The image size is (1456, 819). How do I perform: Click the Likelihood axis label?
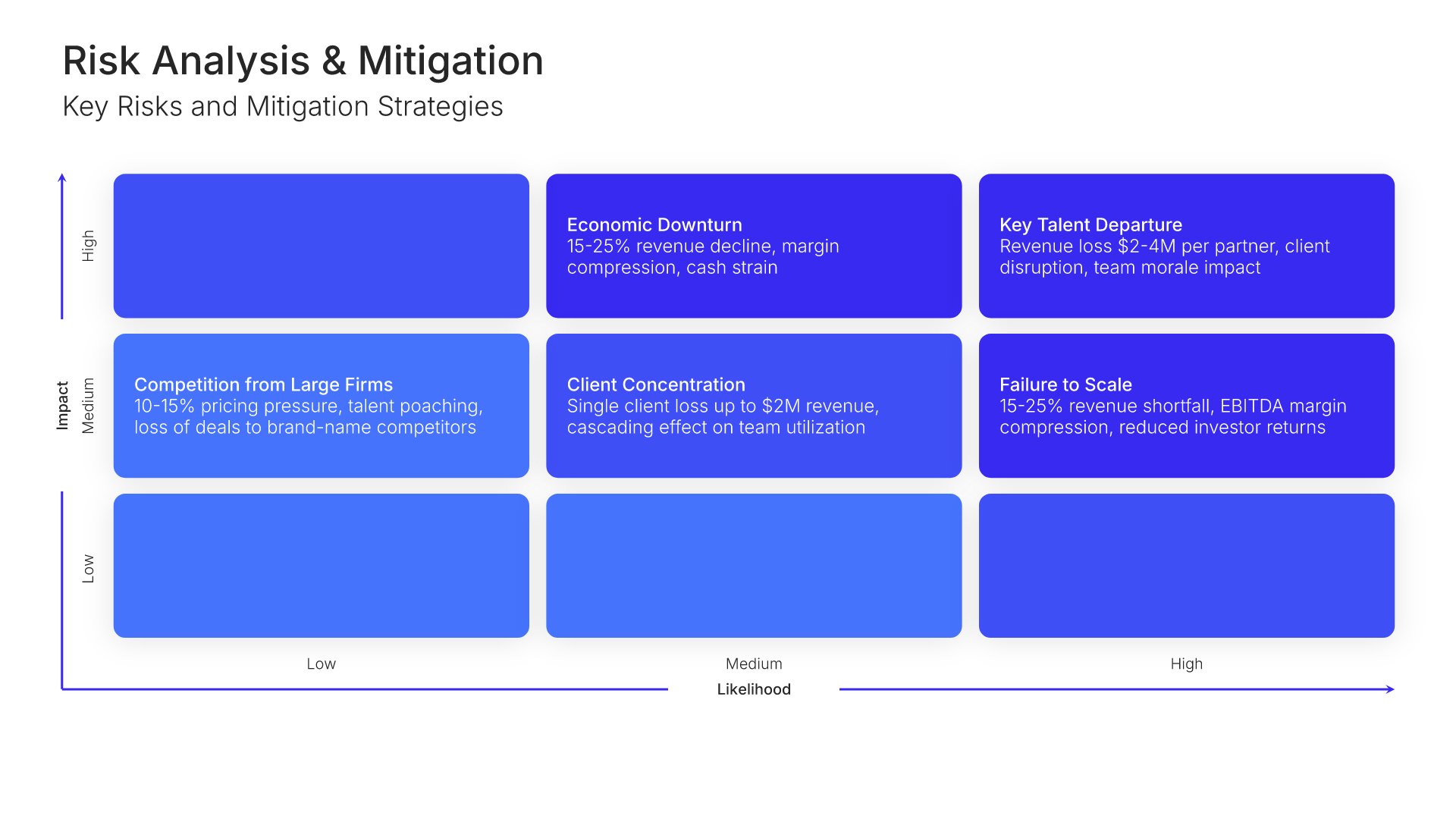[753, 689]
